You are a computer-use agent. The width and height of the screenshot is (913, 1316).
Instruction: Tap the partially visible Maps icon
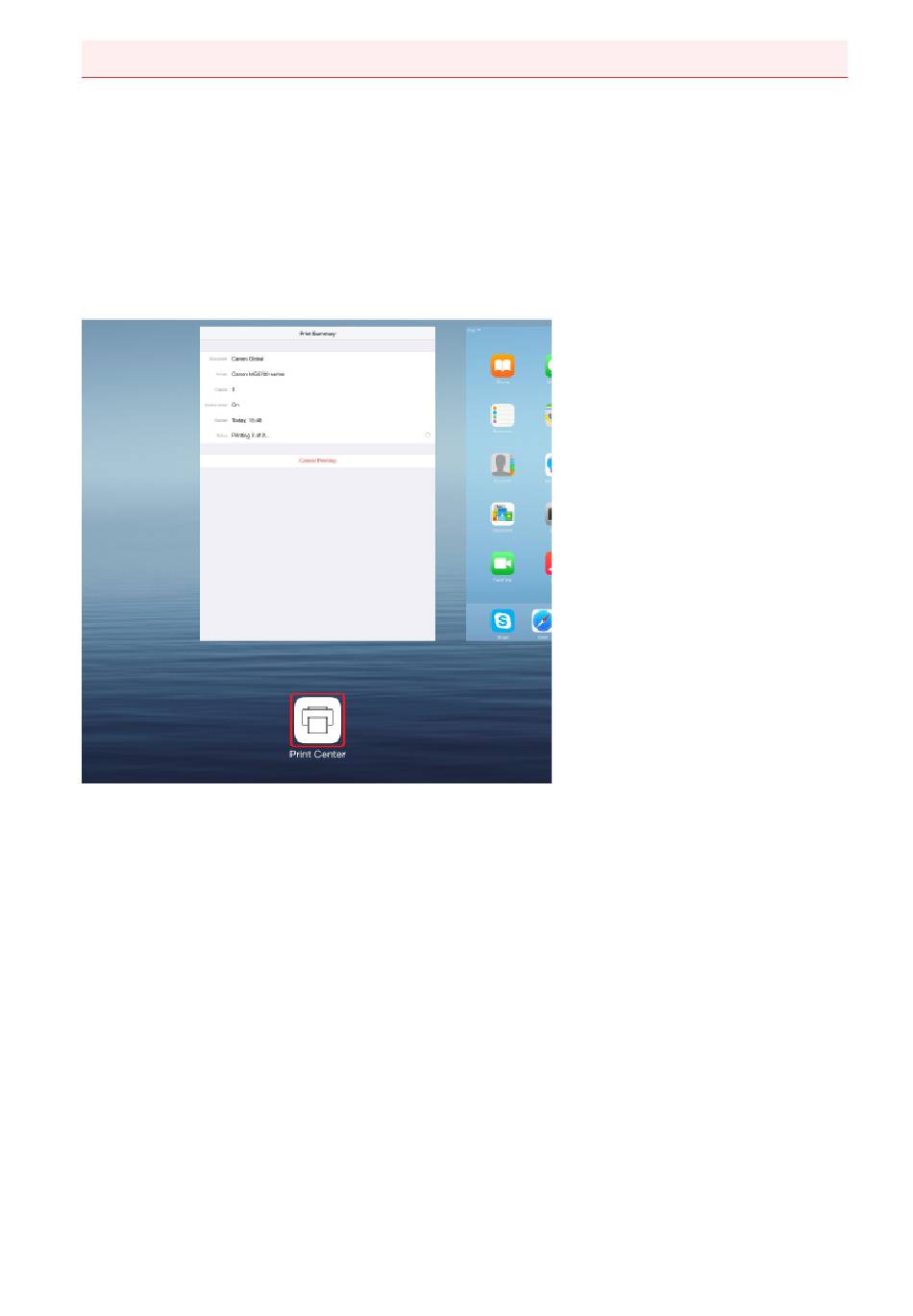coord(548,415)
